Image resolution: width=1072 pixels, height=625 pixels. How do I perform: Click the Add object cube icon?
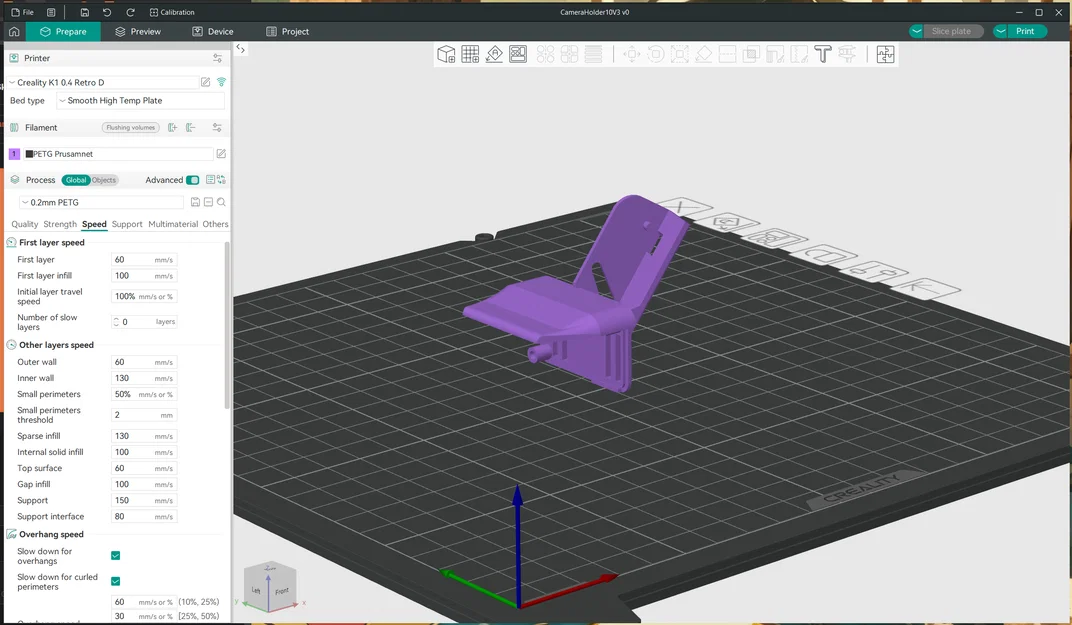[x=446, y=54]
